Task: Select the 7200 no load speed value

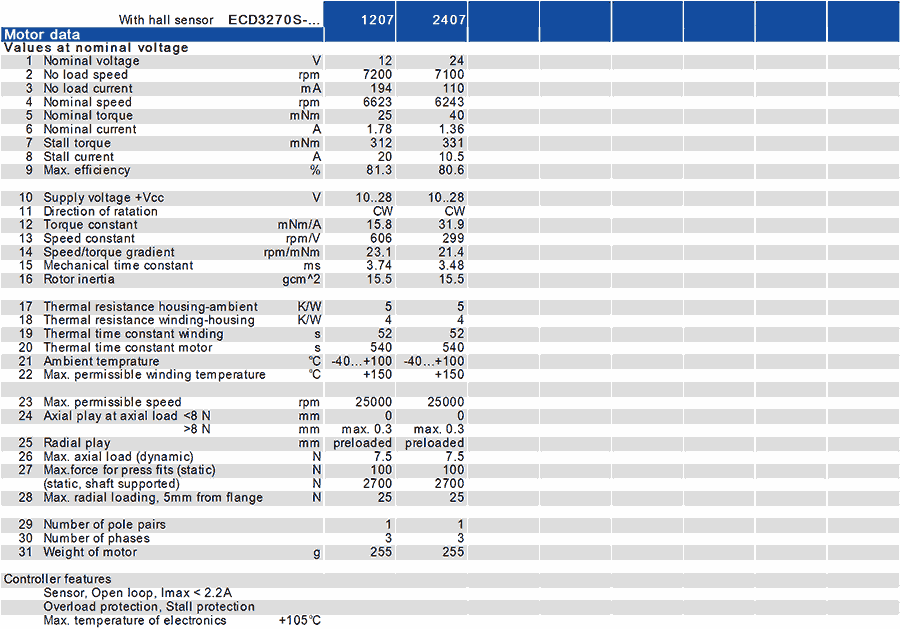Action: click(x=378, y=75)
